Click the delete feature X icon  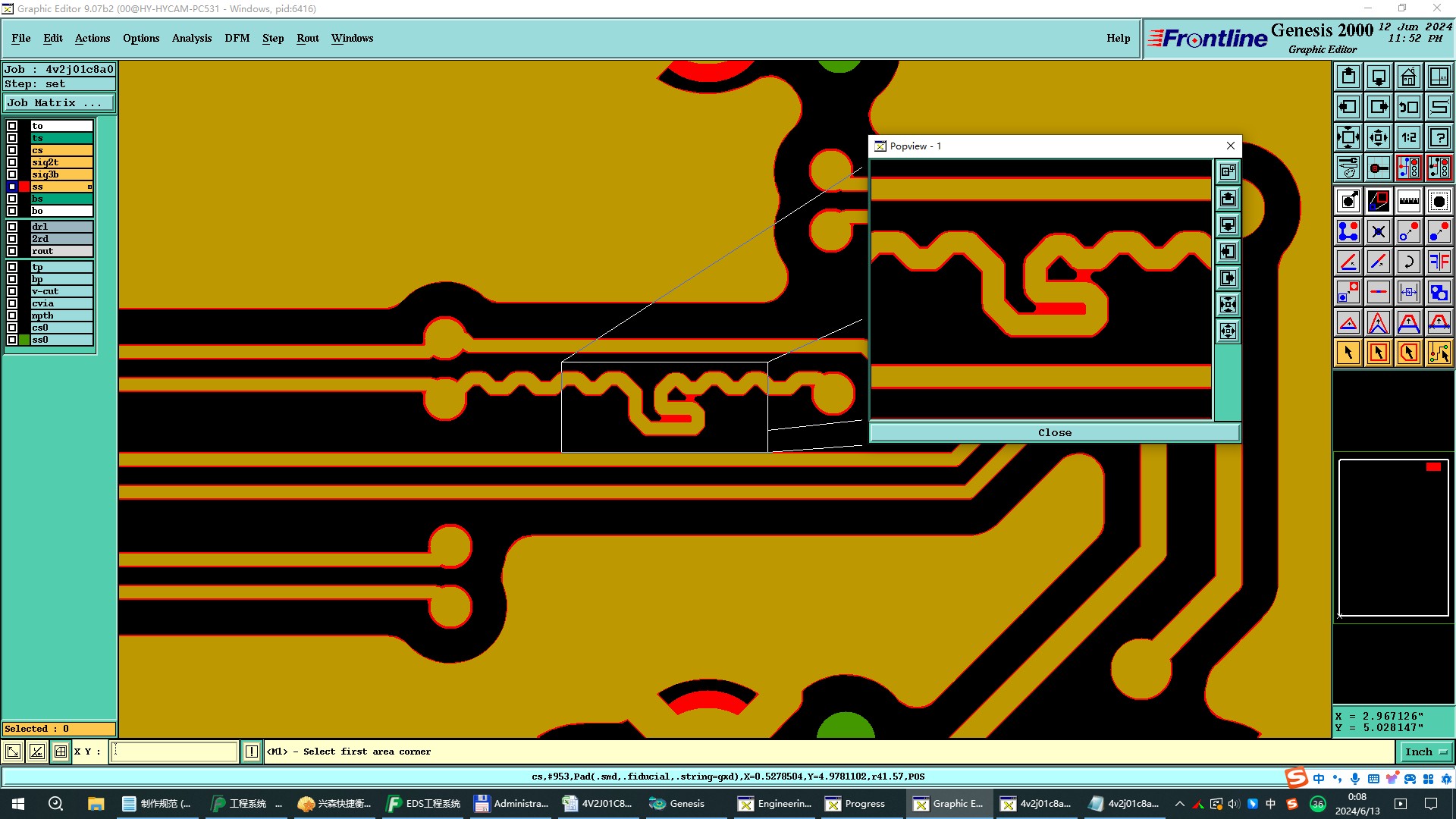point(1379,231)
